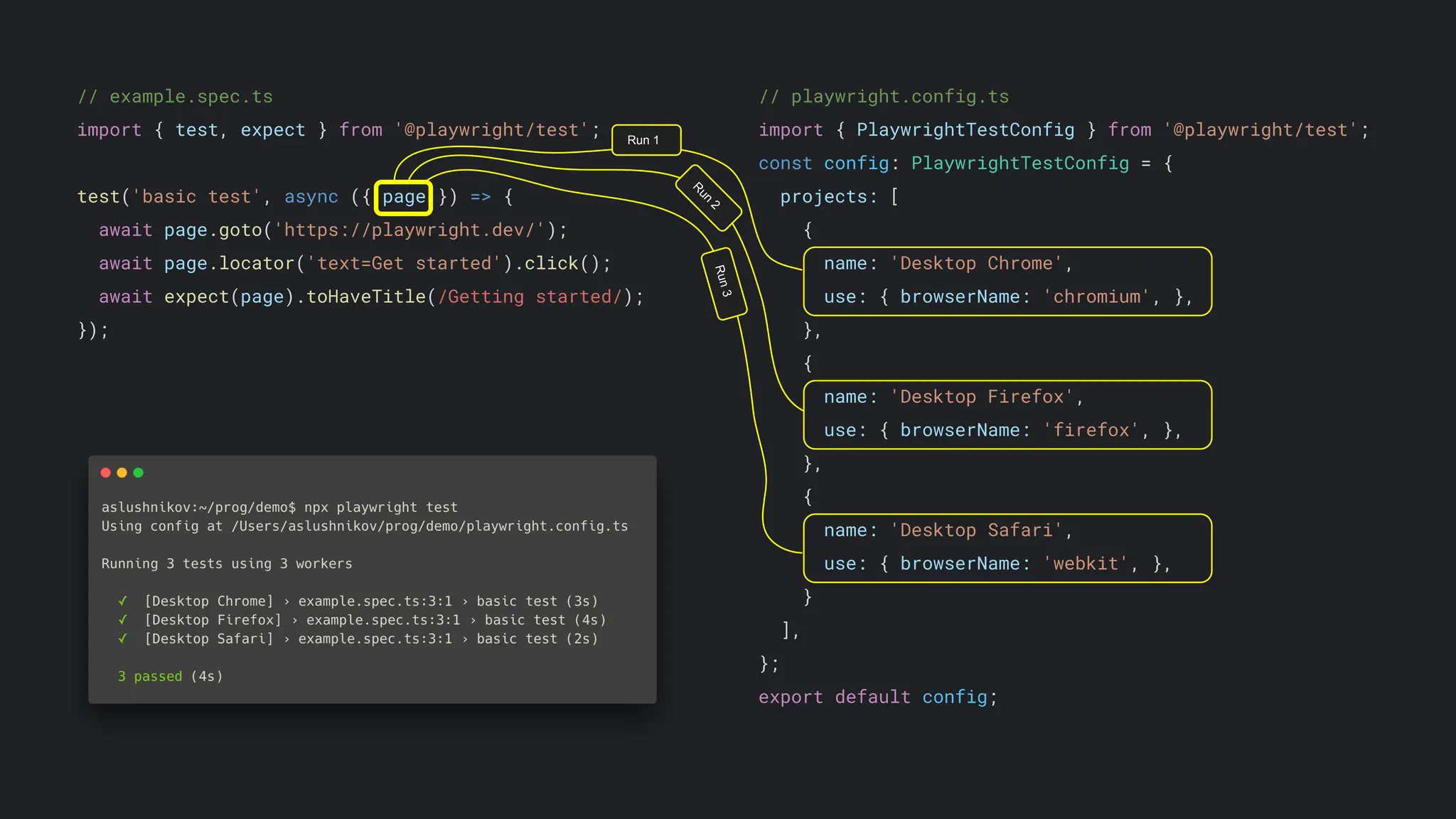Click the '[Desktop Chrome]' basic test (3s) result
The height and width of the screenshot is (819, 1456).
371,601
